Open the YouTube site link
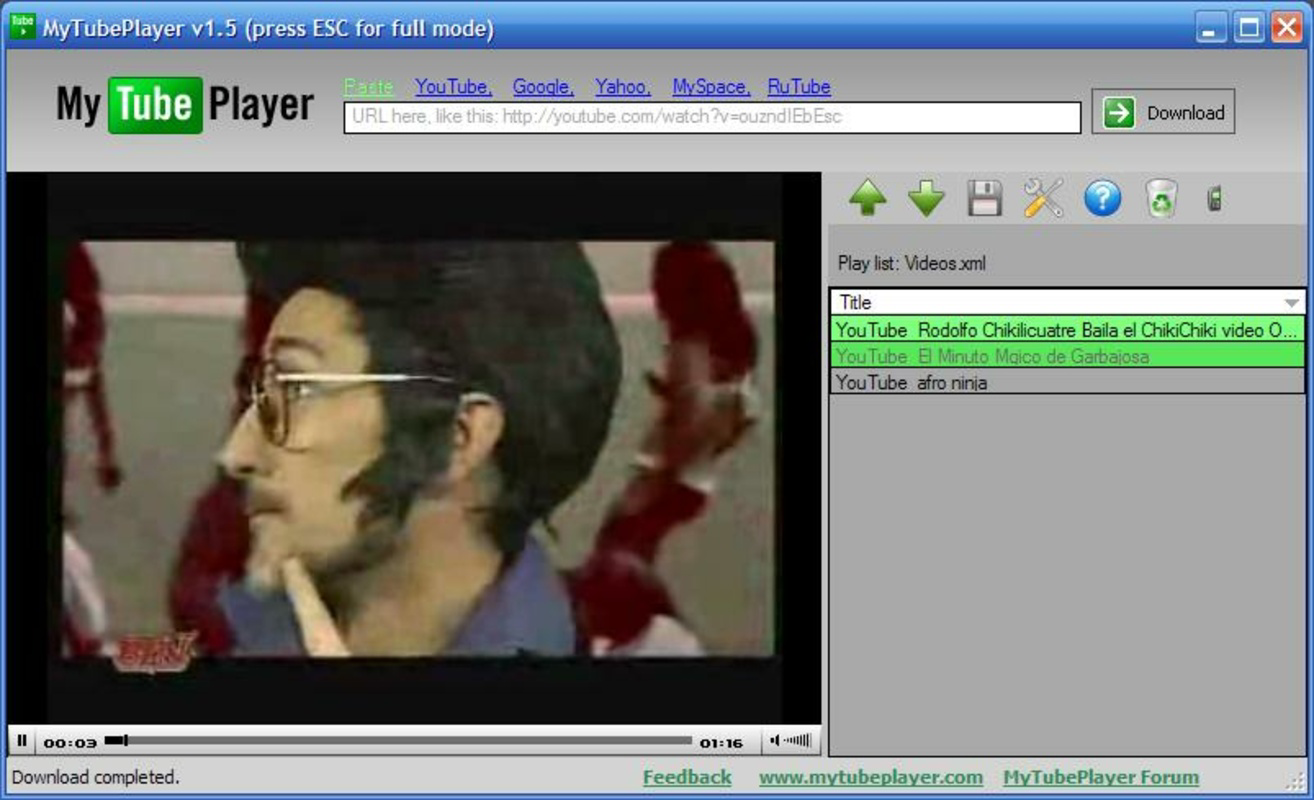The height and width of the screenshot is (800, 1314). tap(453, 87)
